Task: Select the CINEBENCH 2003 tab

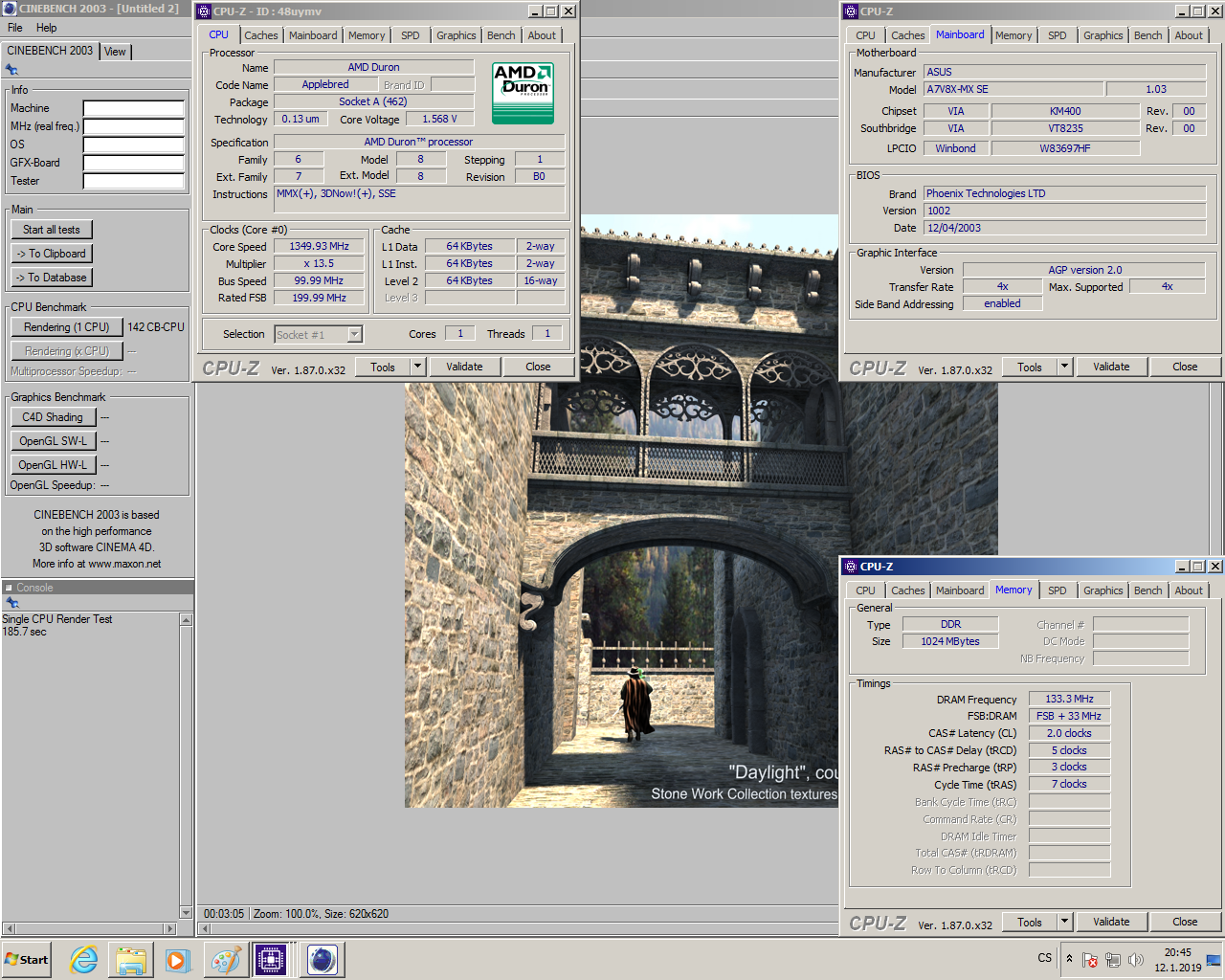Action: pos(50,51)
